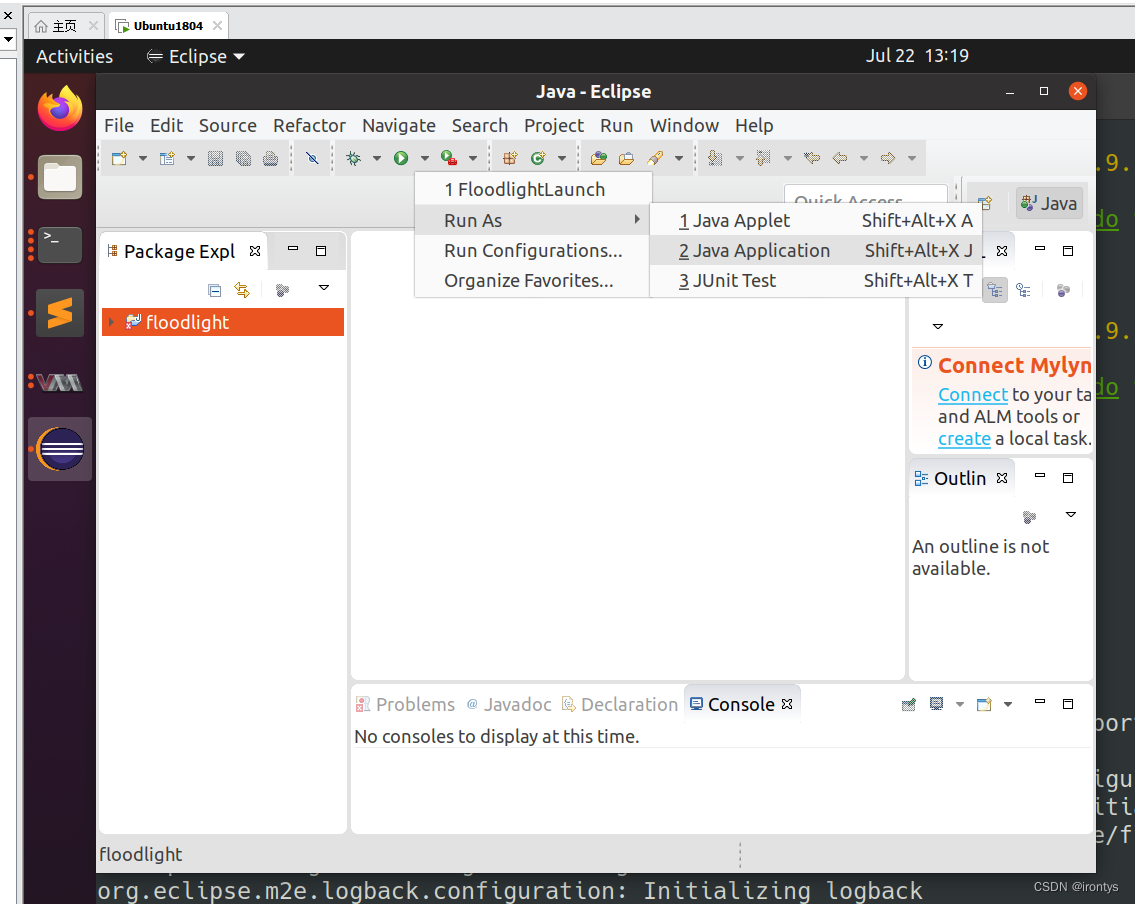The image size is (1135, 904).
Task: Open the New wizard dropdown arrow
Action: point(143,159)
